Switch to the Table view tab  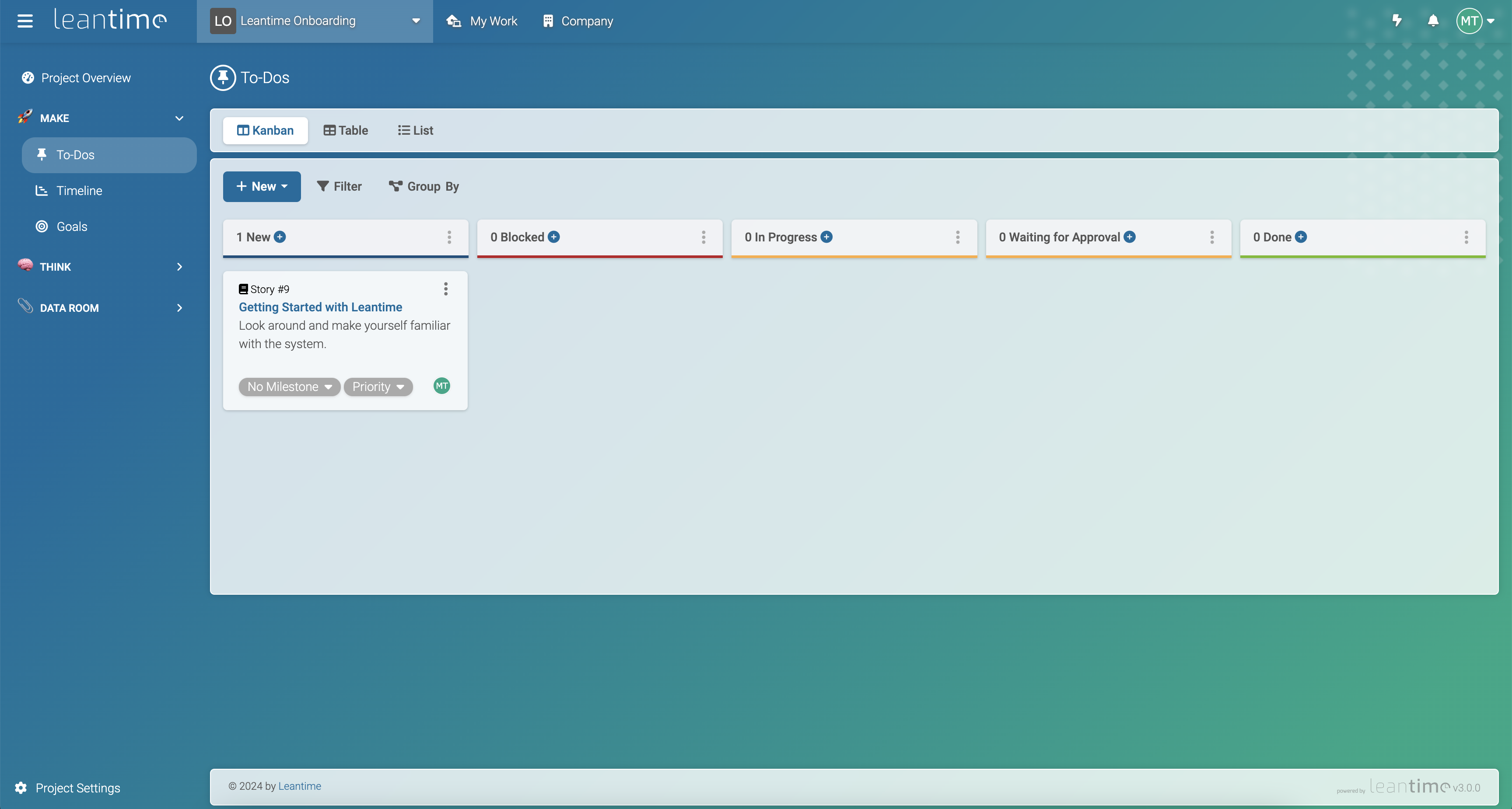[x=346, y=130]
